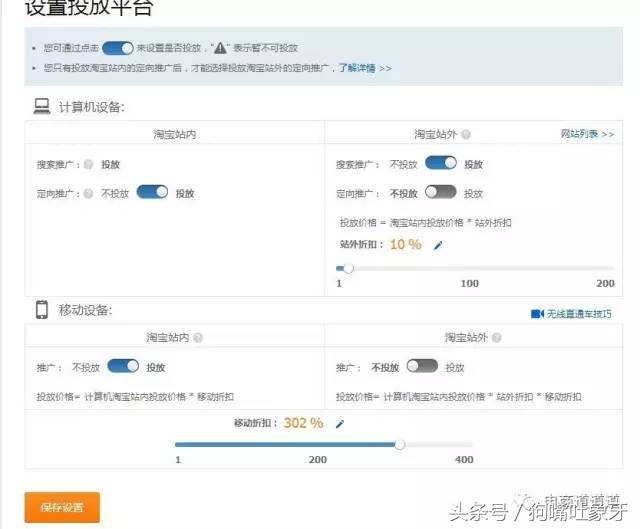Edit 站外折扣 with the pencil icon
Screen dimensions: 640x529
coord(438,245)
